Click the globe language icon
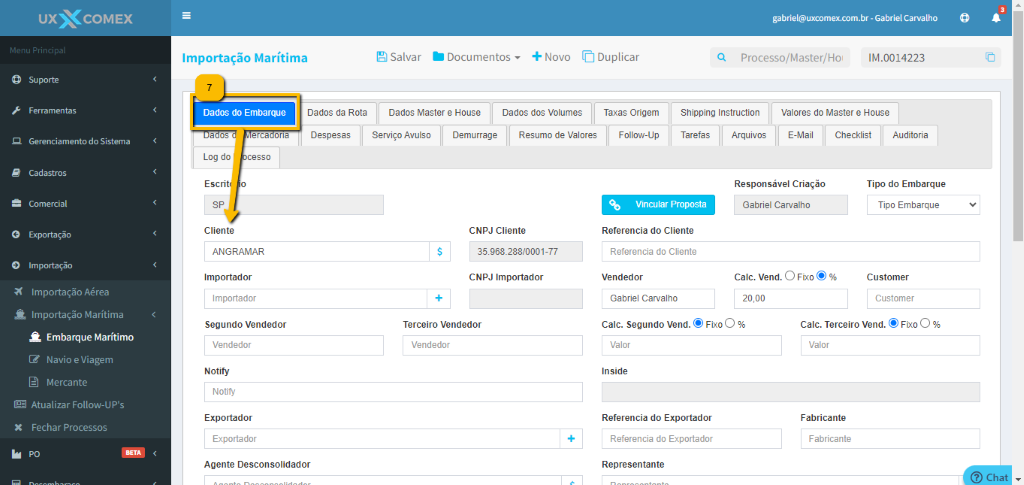This screenshot has height=485, width=1024. (965, 18)
